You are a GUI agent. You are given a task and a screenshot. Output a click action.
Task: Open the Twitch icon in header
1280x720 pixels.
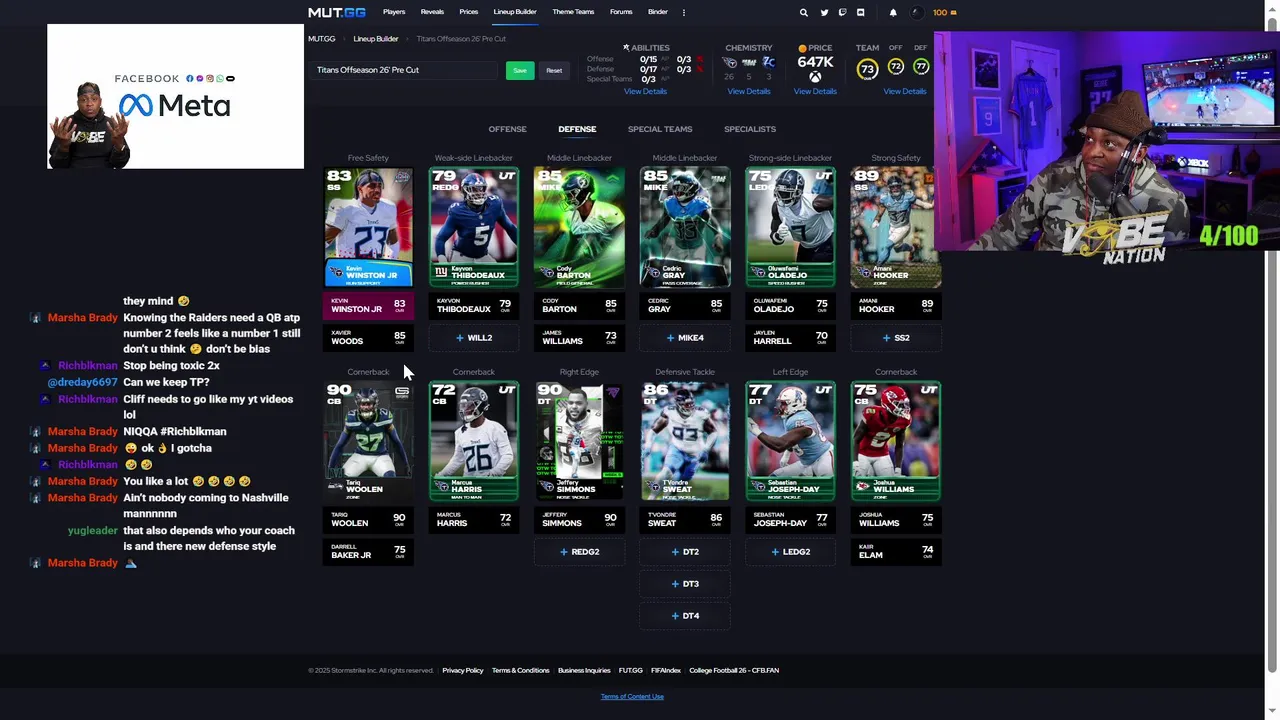pyautogui.click(x=842, y=12)
